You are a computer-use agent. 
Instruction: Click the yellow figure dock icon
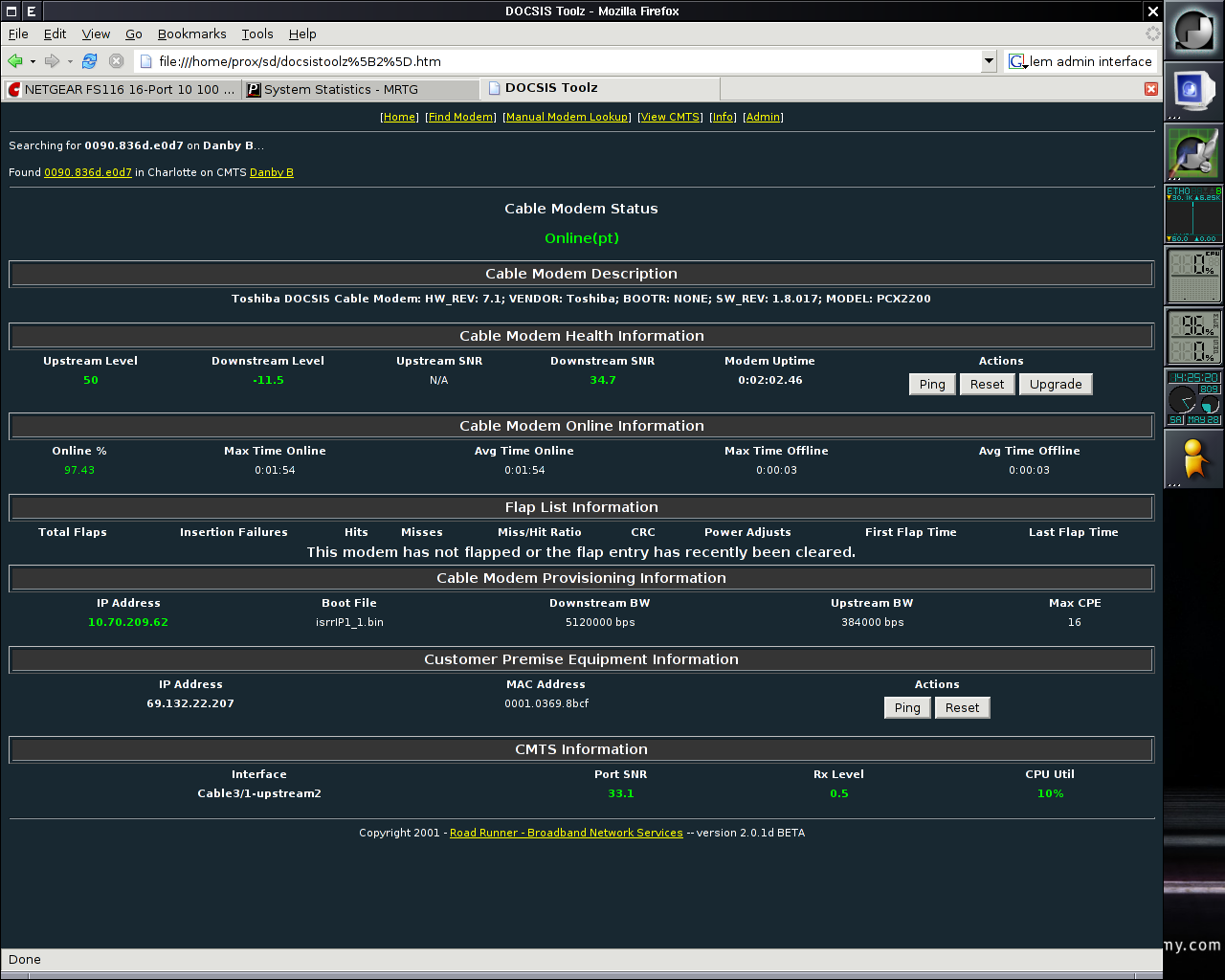coord(1193,458)
